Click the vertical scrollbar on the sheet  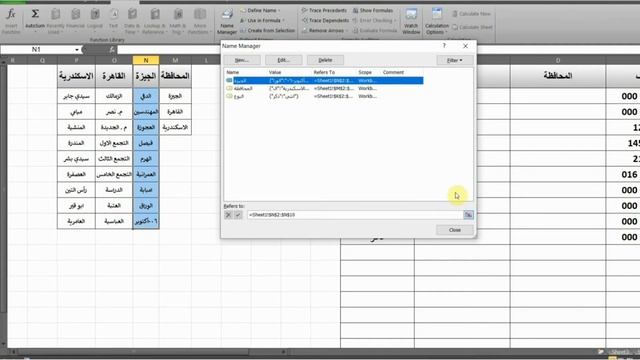tap(3, 204)
